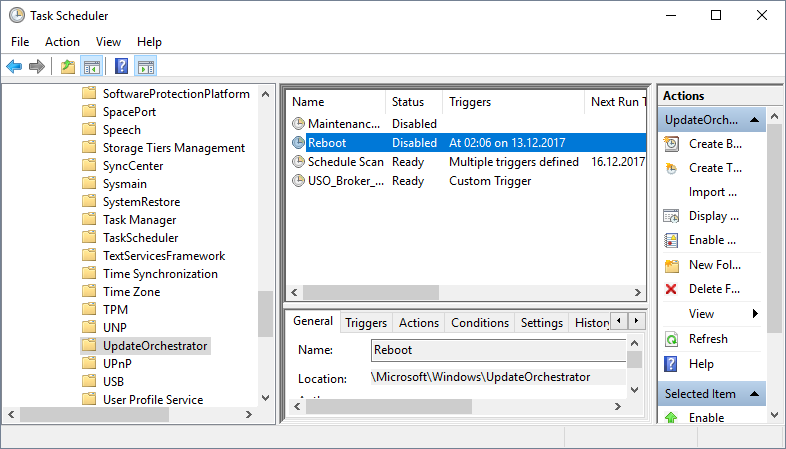Switch to the Triggers tab
The image size is (786, 449).
pyautogui.click(x=366, y=323)
